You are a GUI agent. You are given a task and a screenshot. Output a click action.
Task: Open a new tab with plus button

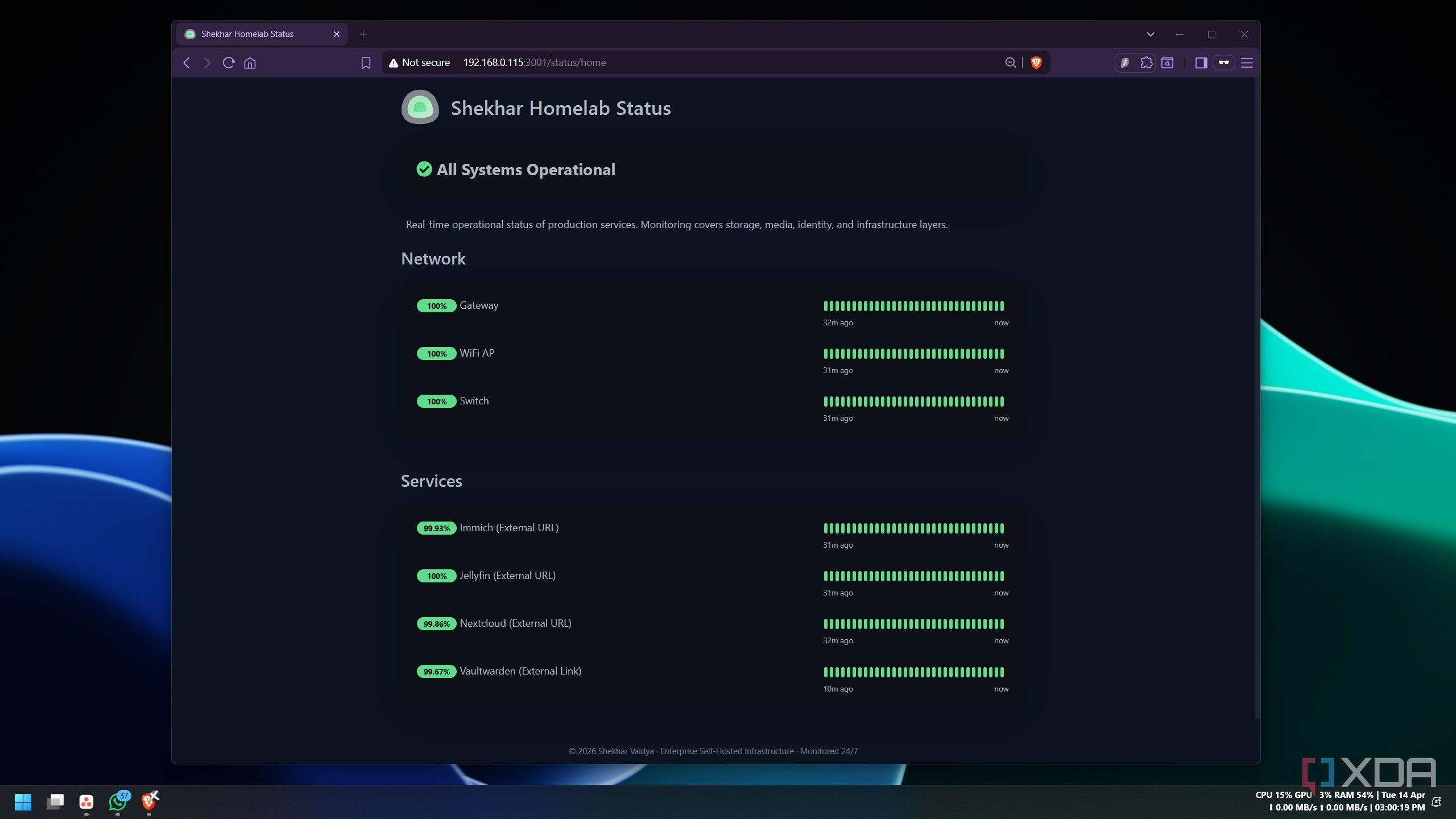click(x=363, y=34)
